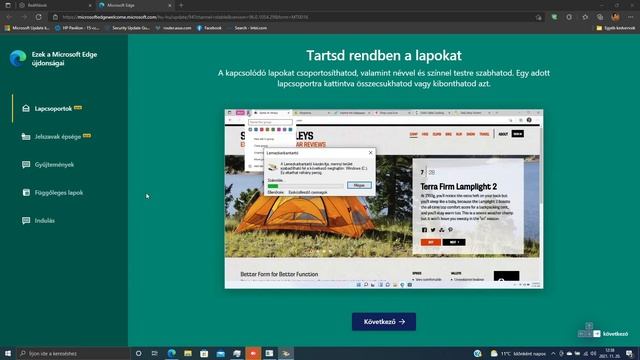640x360 pixels.
Task: Click the icon at address bar's right end
Action: pyautogui.click(x=538, y=17)
